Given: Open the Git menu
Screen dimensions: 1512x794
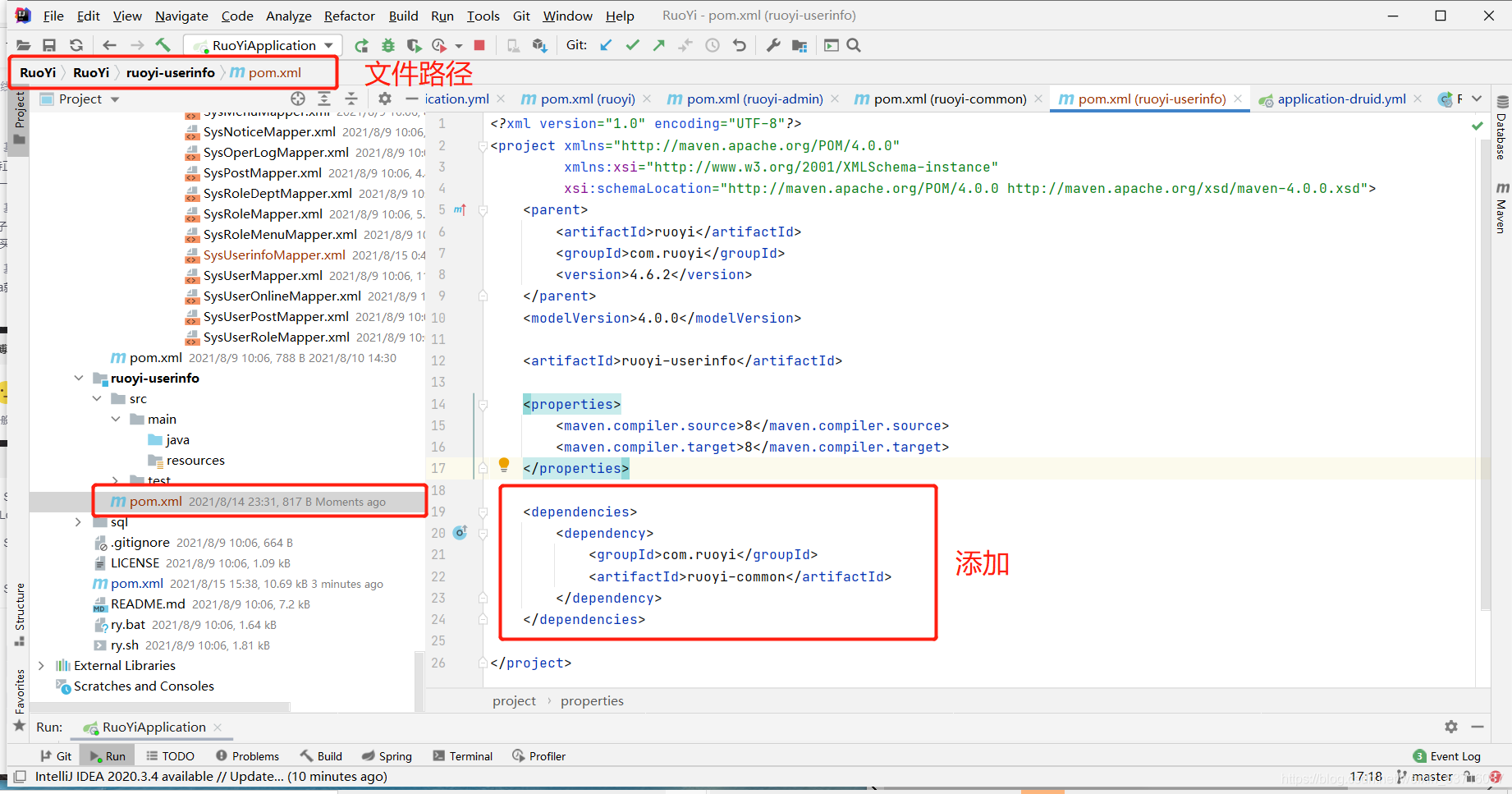Looking at the screenshot, I should pyautogui.click(x=521, y=16).
